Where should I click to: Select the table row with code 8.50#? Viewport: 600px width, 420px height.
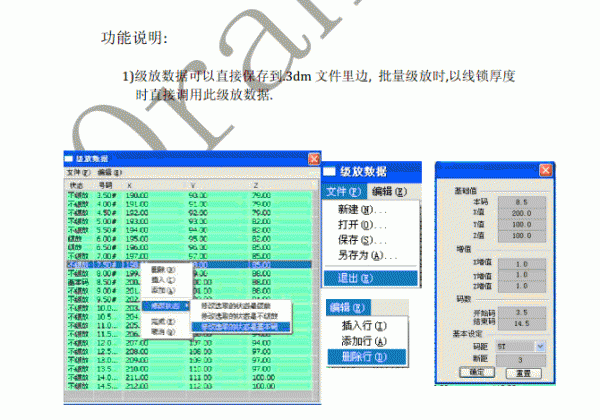click(x=189, y=282)
